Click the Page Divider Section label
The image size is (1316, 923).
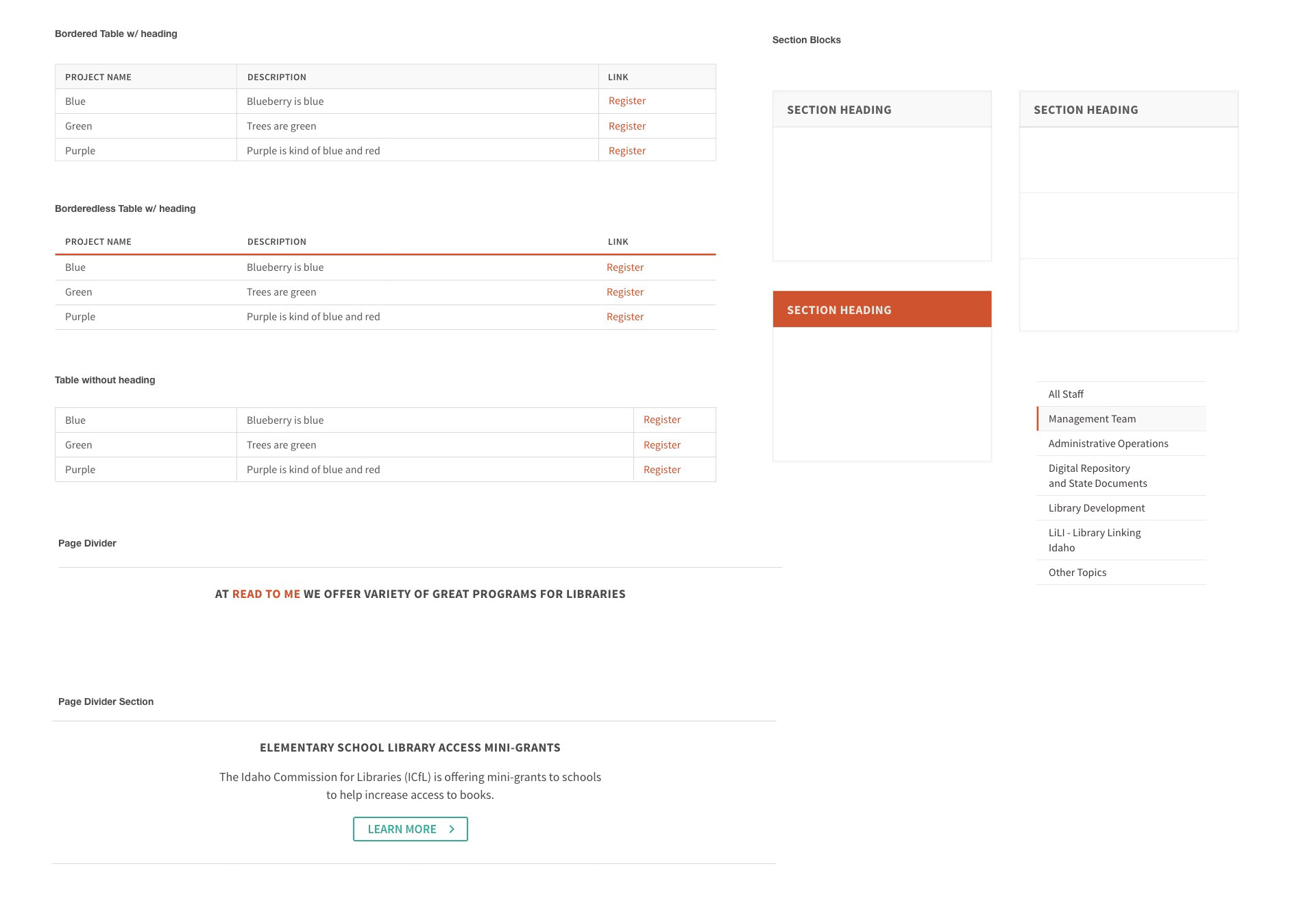pyautogui.click(x=106, y=702)
